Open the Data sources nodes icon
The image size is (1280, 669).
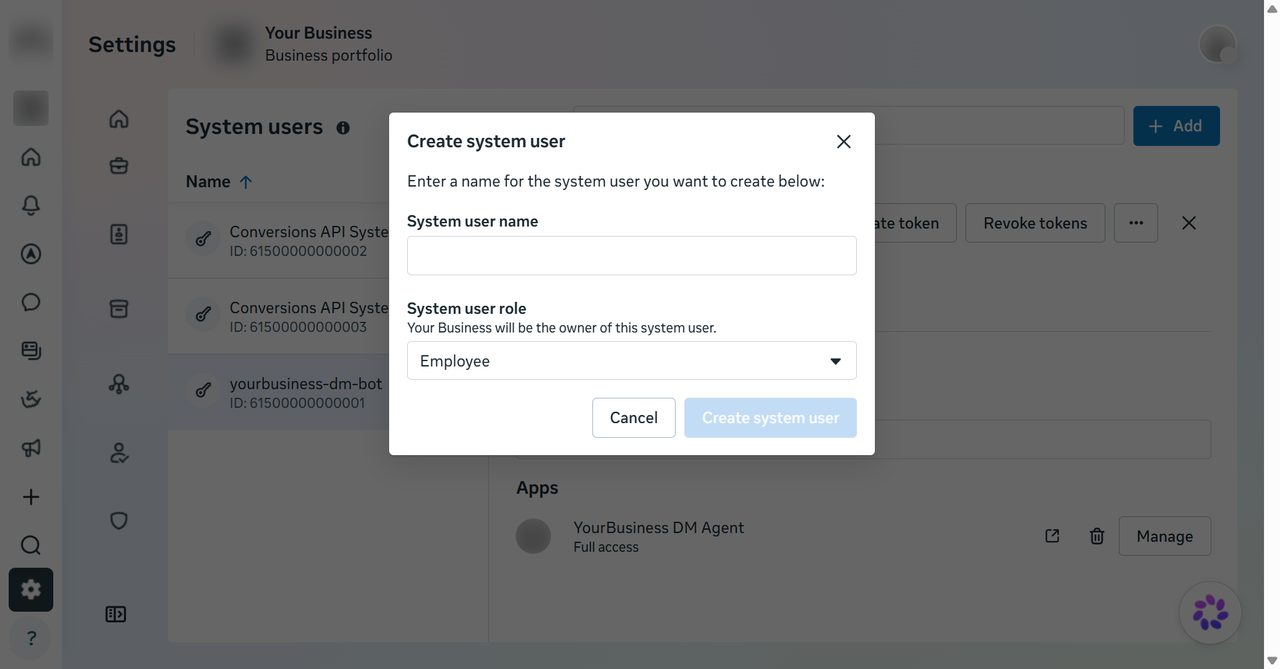click(x=119, y=384)
